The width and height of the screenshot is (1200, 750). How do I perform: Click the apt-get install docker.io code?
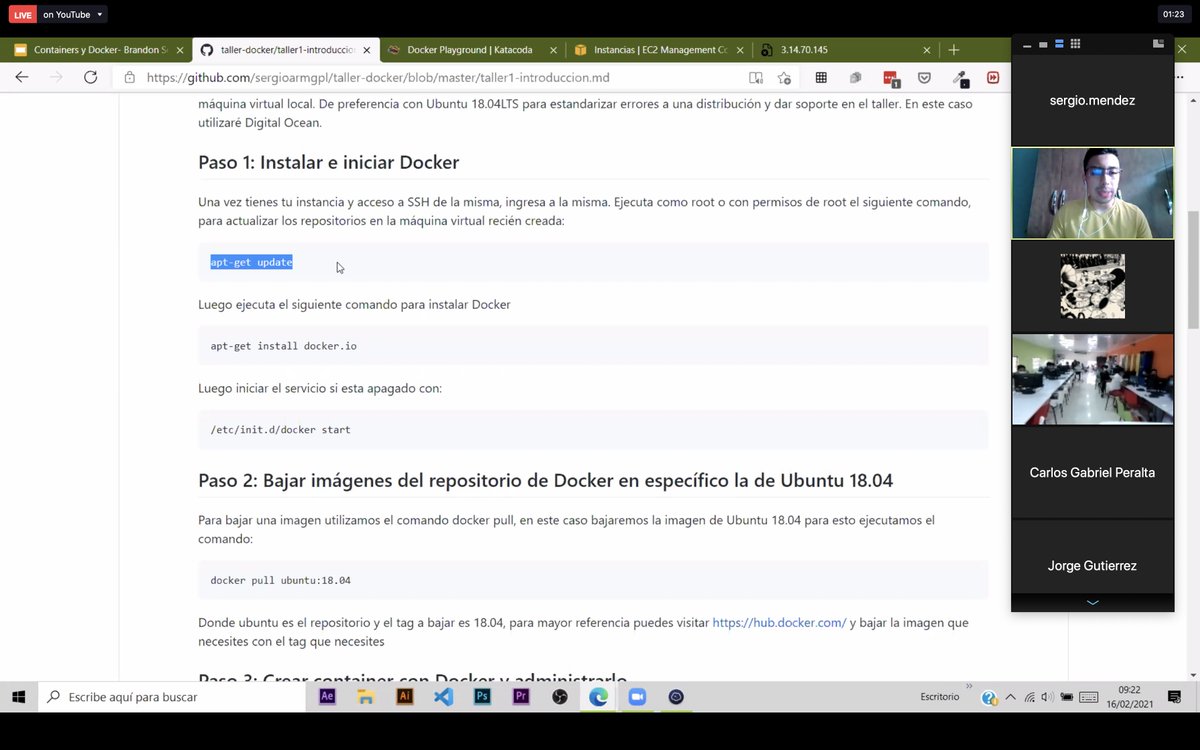(x=283, y=346)
